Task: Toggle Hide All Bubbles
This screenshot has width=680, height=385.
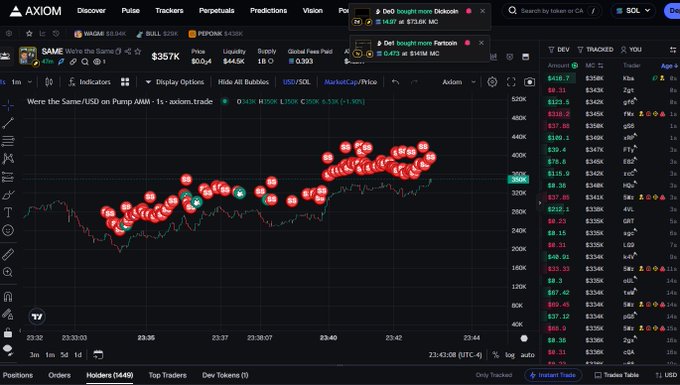Action: (x=243, y=82)
